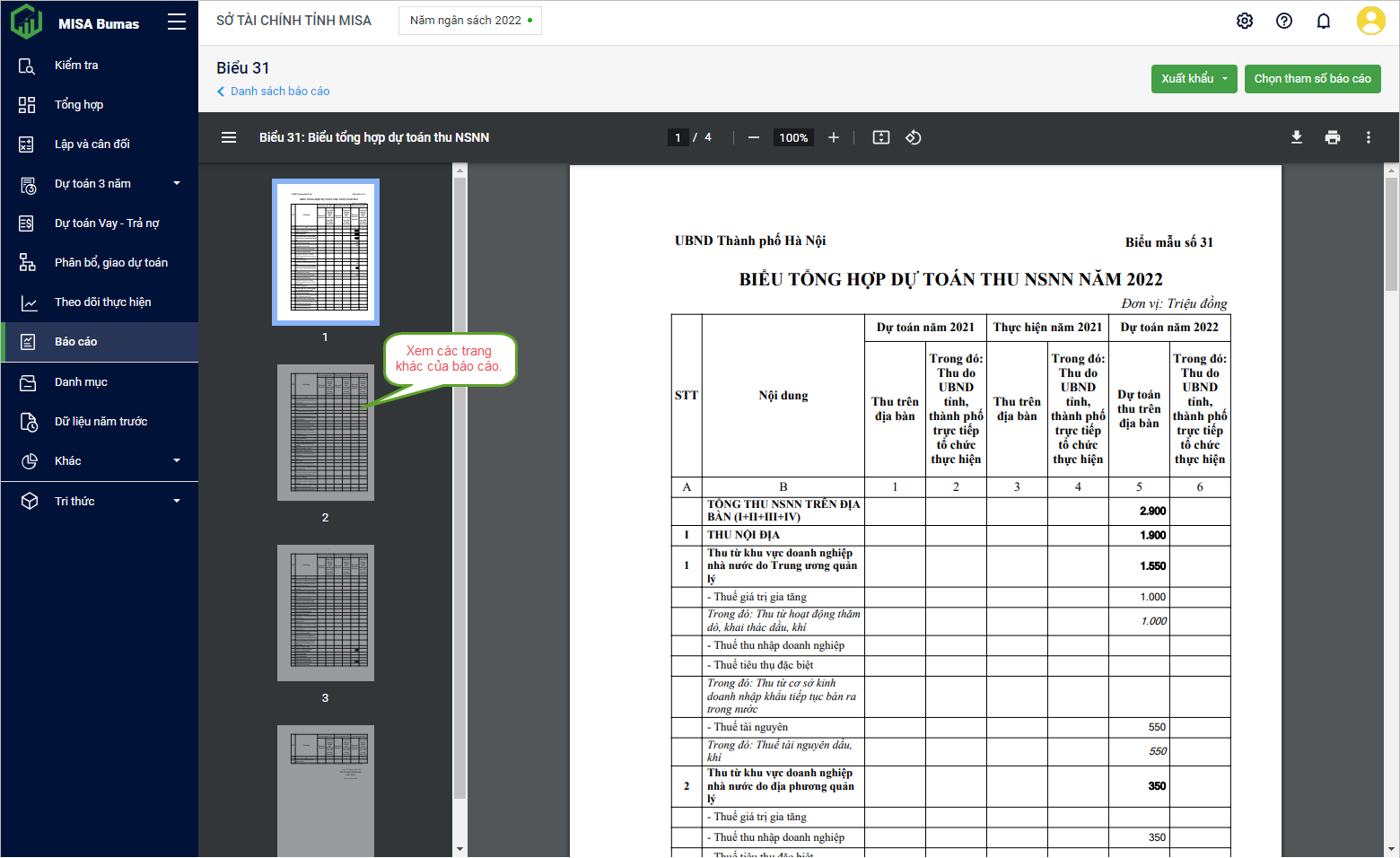Open PDF viewer more actions menu

[1368, 137]
